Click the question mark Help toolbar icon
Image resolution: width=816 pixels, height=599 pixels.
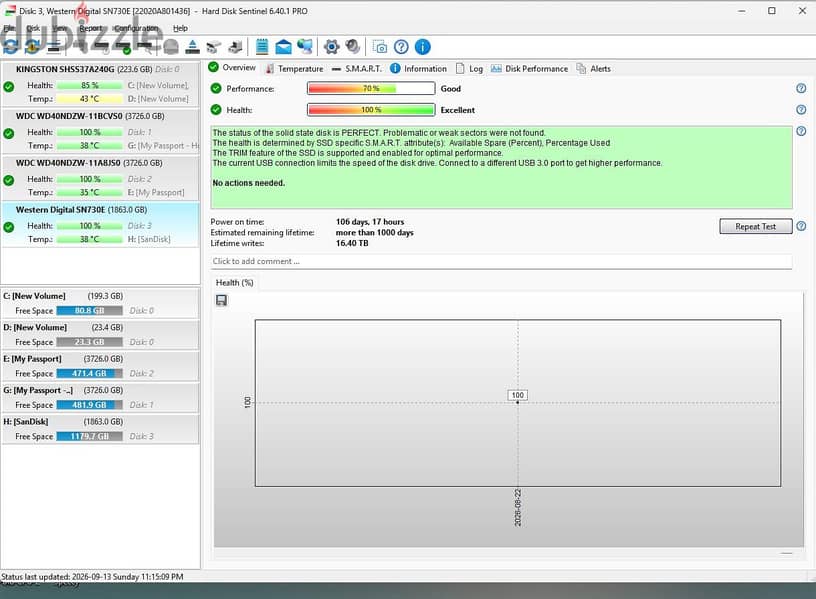click(x=401, y=47)
